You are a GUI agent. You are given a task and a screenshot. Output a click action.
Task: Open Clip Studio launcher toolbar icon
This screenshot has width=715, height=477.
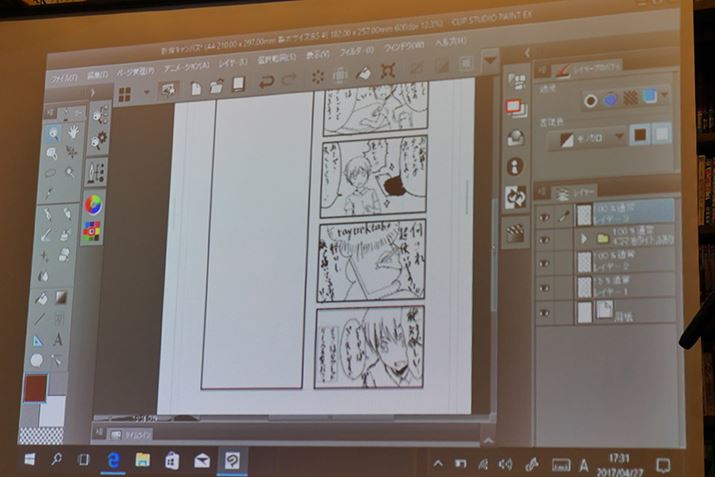[x=168, y=91]
